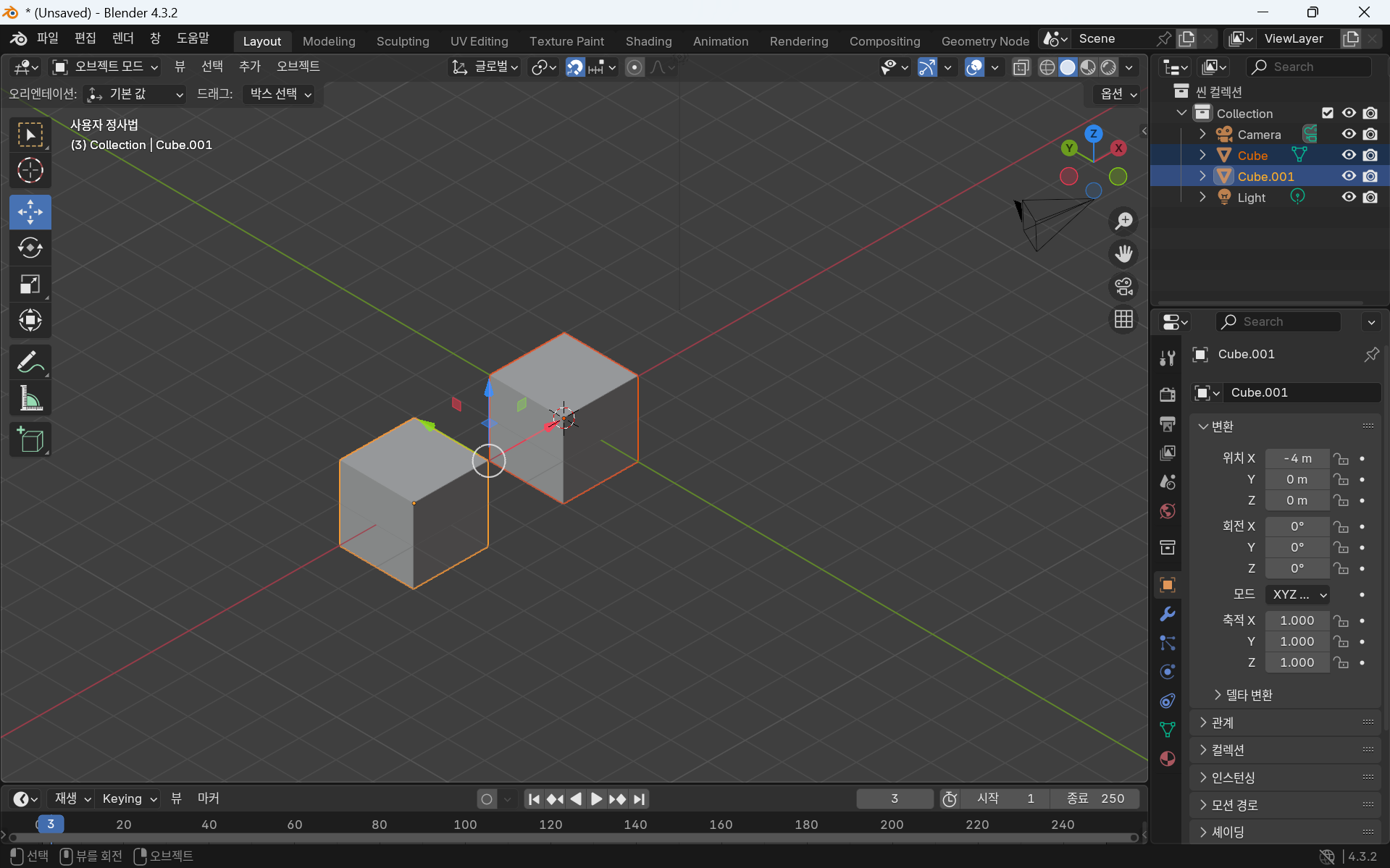Open the 옵션 options dropdown
Image resolution: width=1390 pixels, height=868 pixels.
tap(1118, 94)
